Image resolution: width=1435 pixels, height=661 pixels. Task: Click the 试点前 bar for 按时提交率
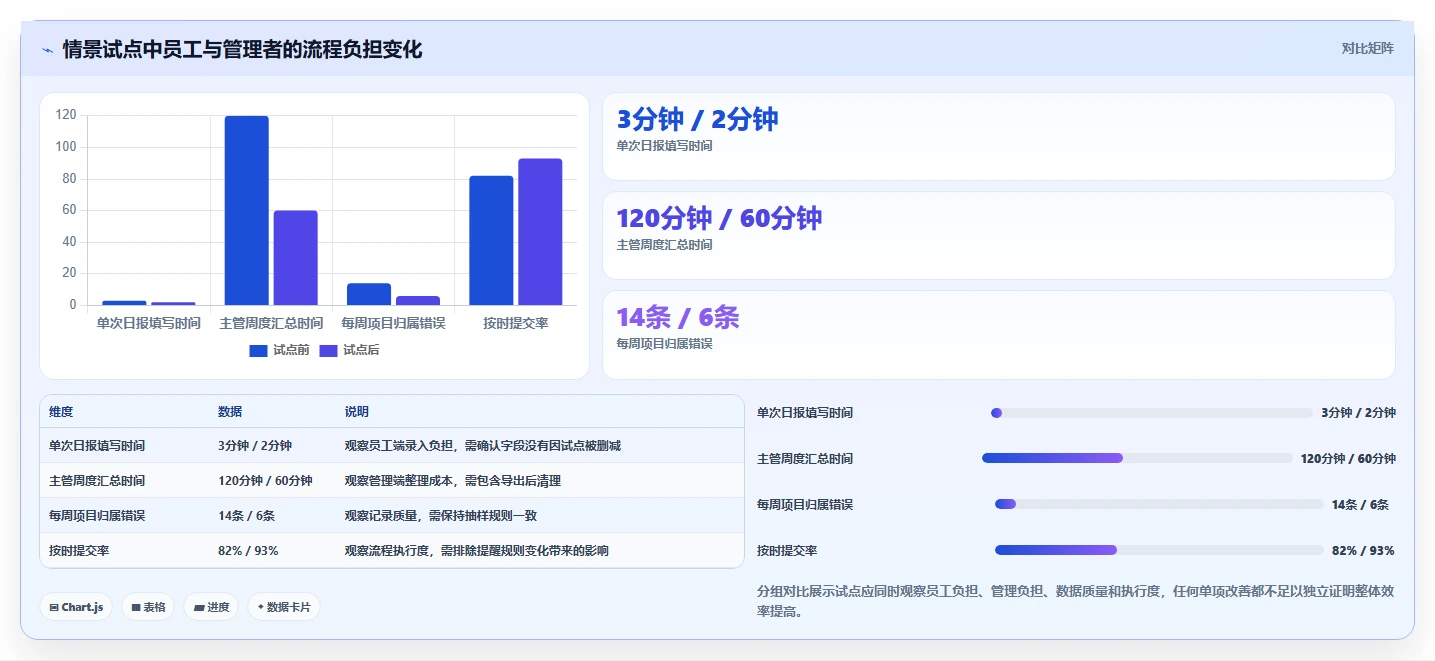[491, 240]
